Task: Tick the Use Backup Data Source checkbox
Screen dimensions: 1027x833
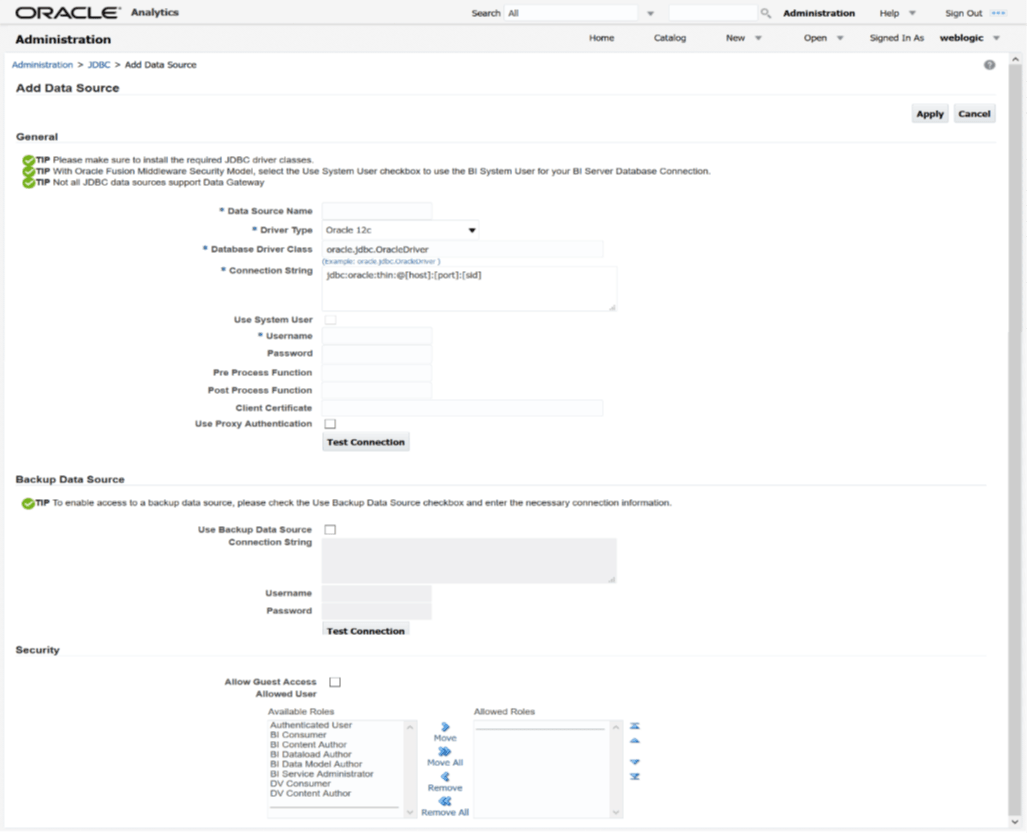Action: pyautogui.click(x=330, y=529)
